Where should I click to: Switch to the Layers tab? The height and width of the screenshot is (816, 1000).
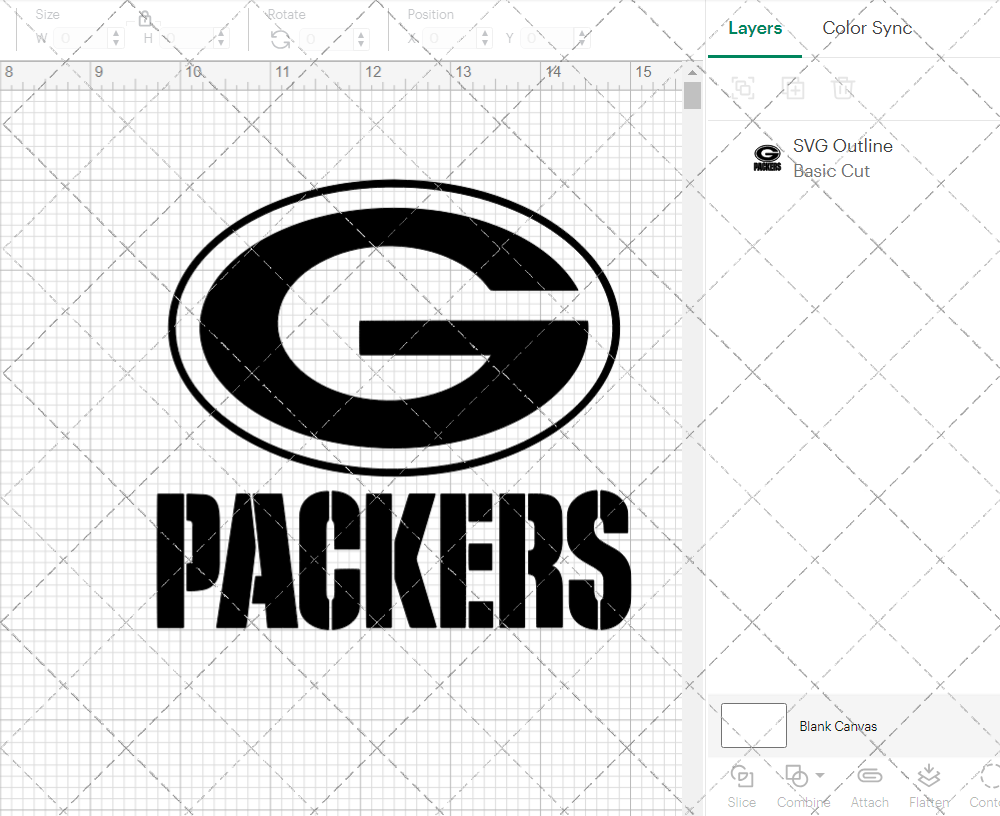click(755, 28)
